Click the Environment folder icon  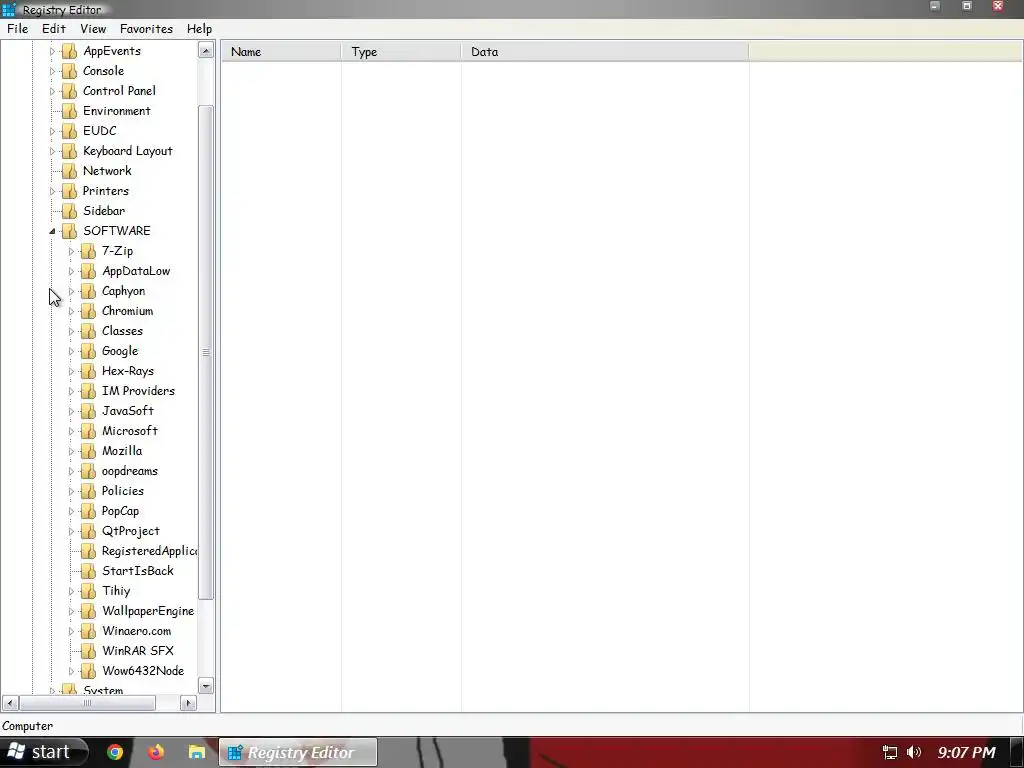[69, 111]
